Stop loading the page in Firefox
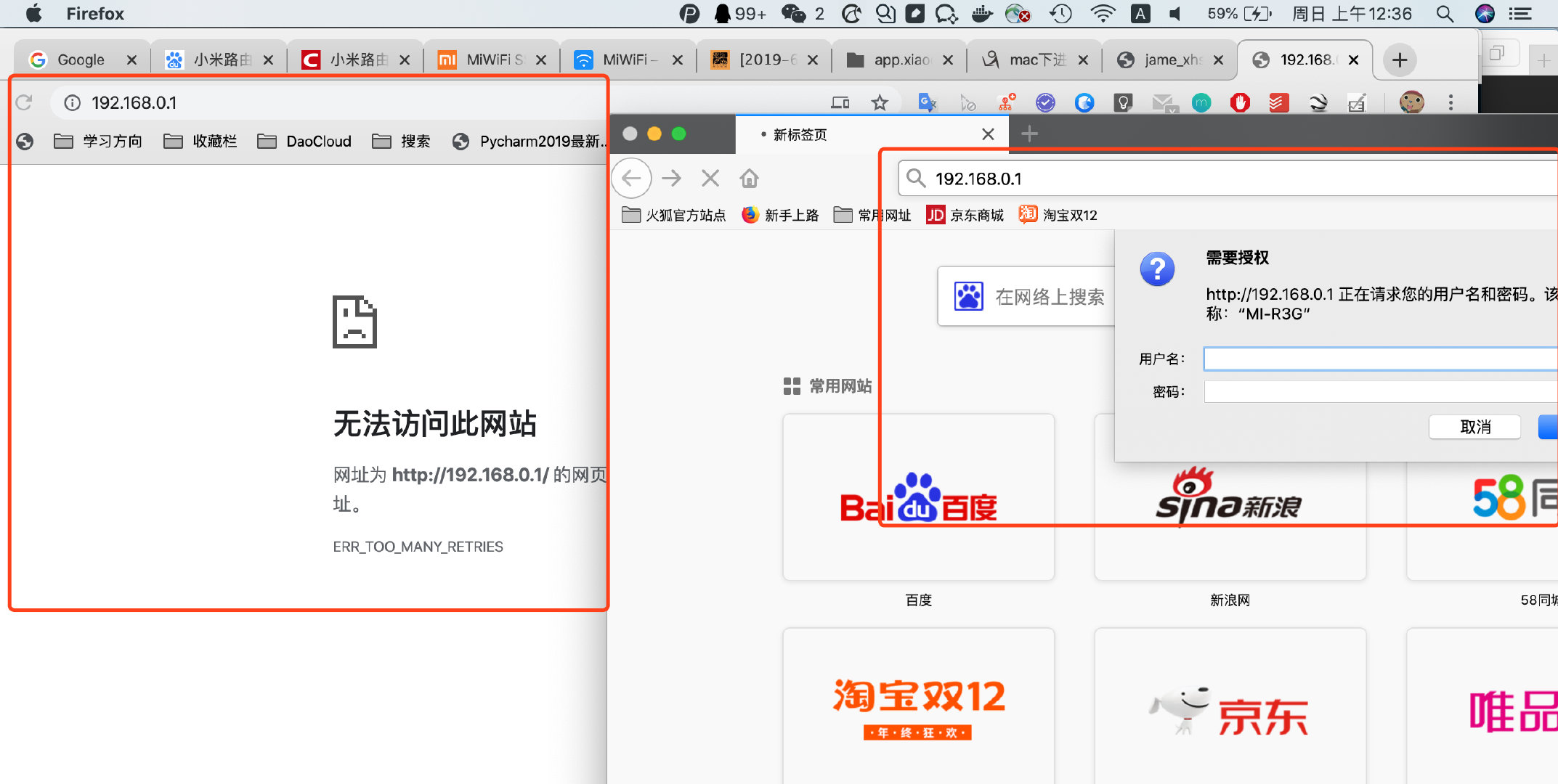This screenshot has width=1558, height=784. 710,178
